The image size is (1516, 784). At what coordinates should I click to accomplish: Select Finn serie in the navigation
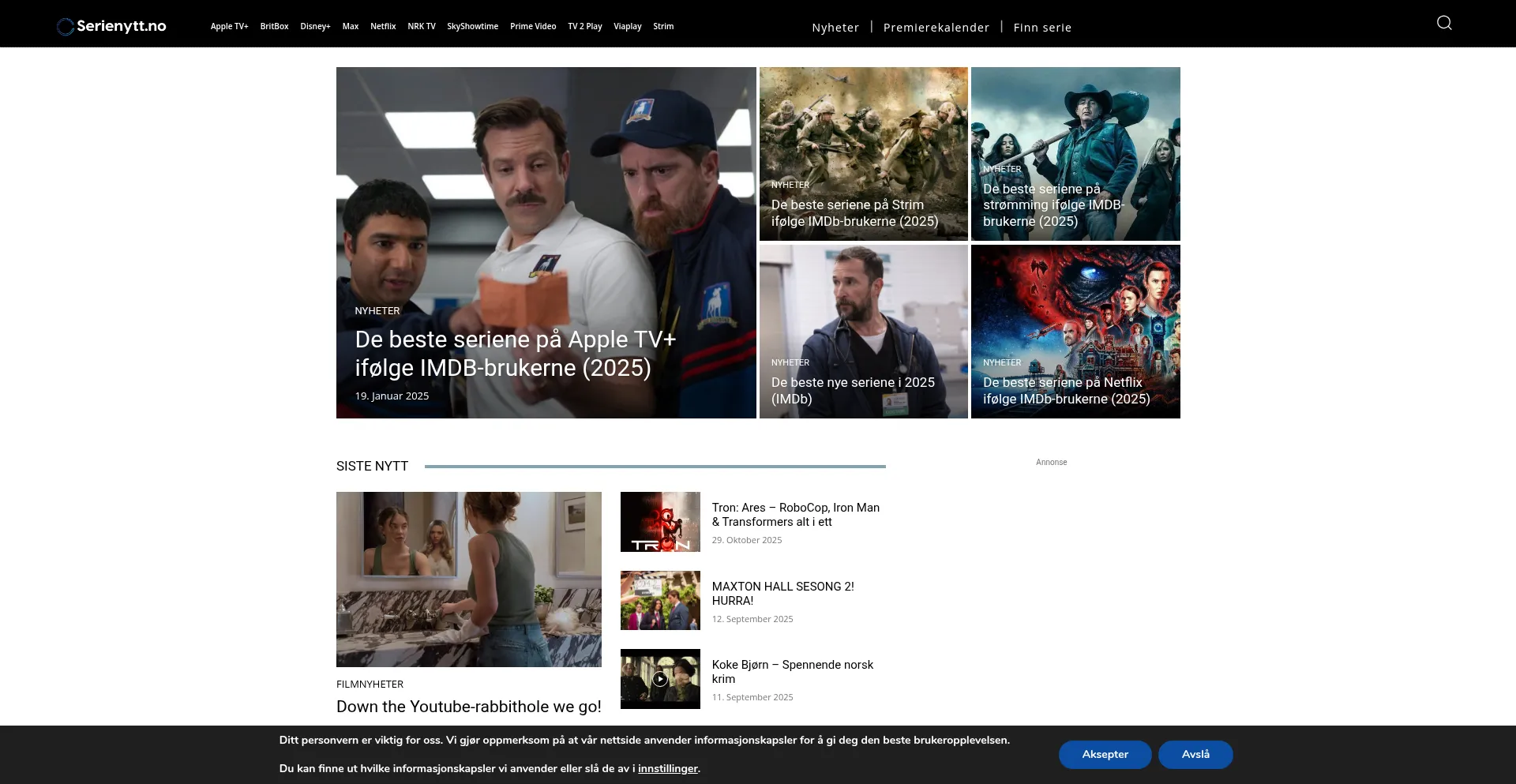click(x=1041, y=27)
